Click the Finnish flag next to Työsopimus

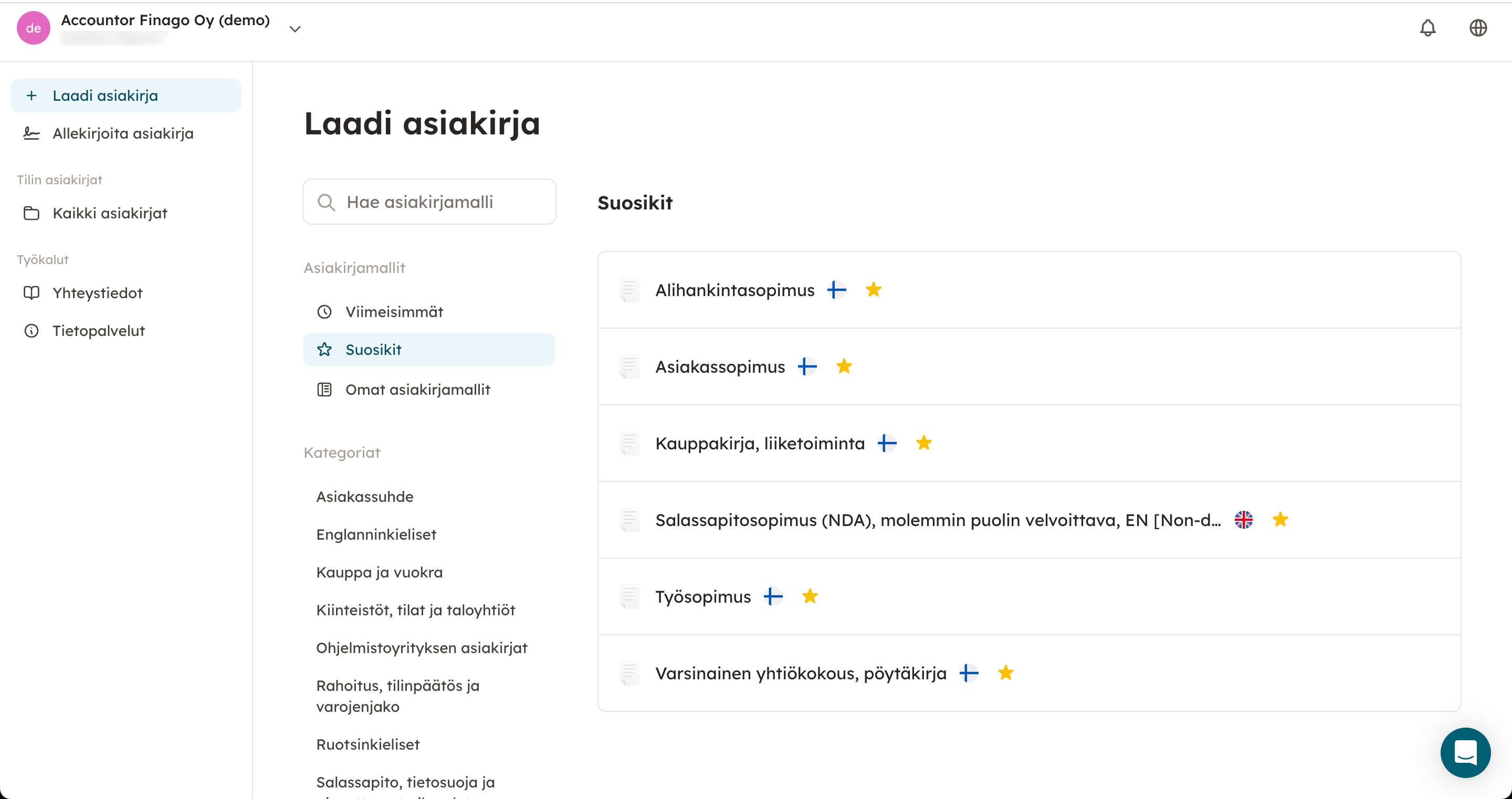coord(773,596)
